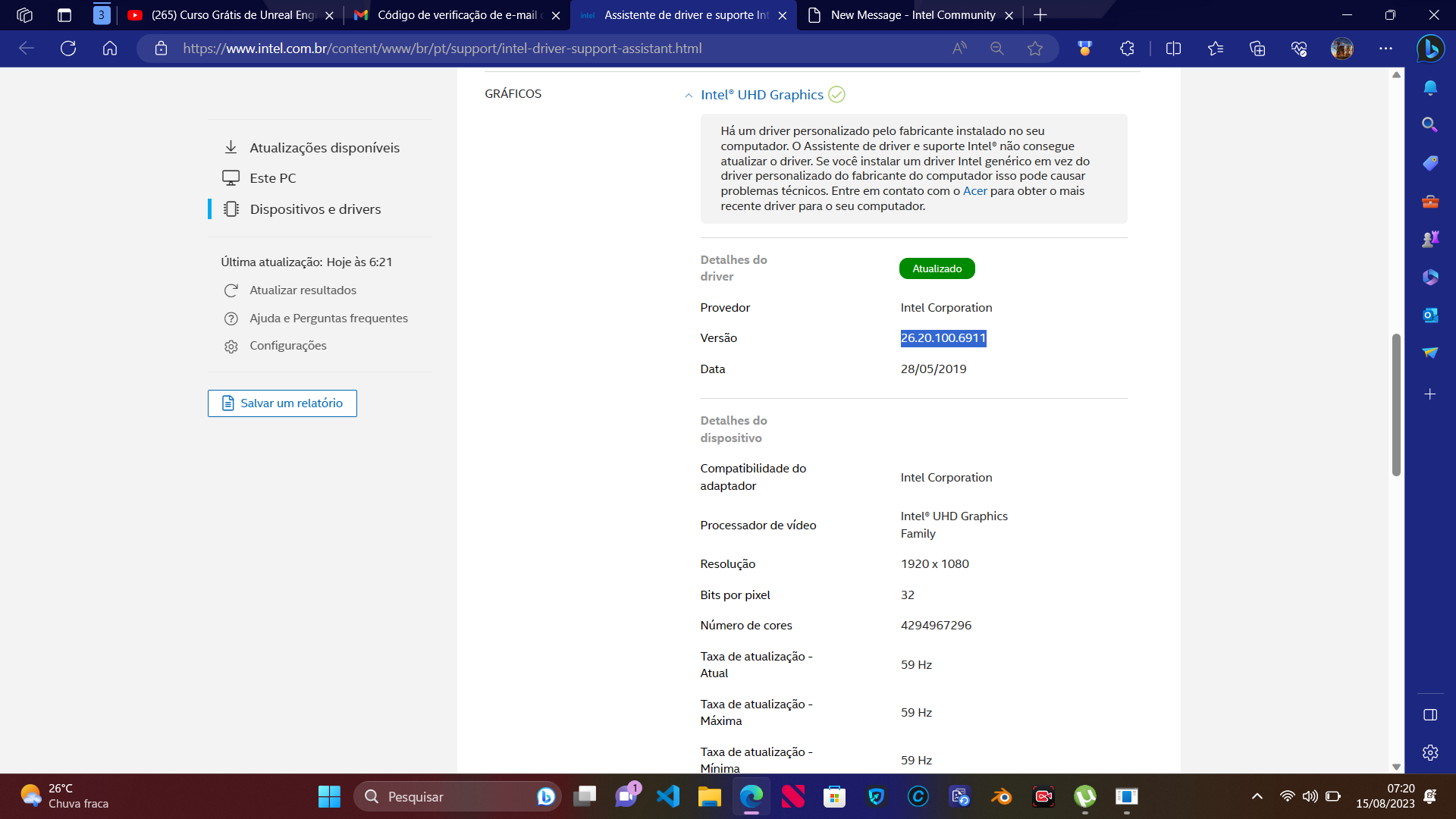The image size is (1456, 819).
Task: Open Bing Copilot sidebar icon
Action: point(1430,49)
